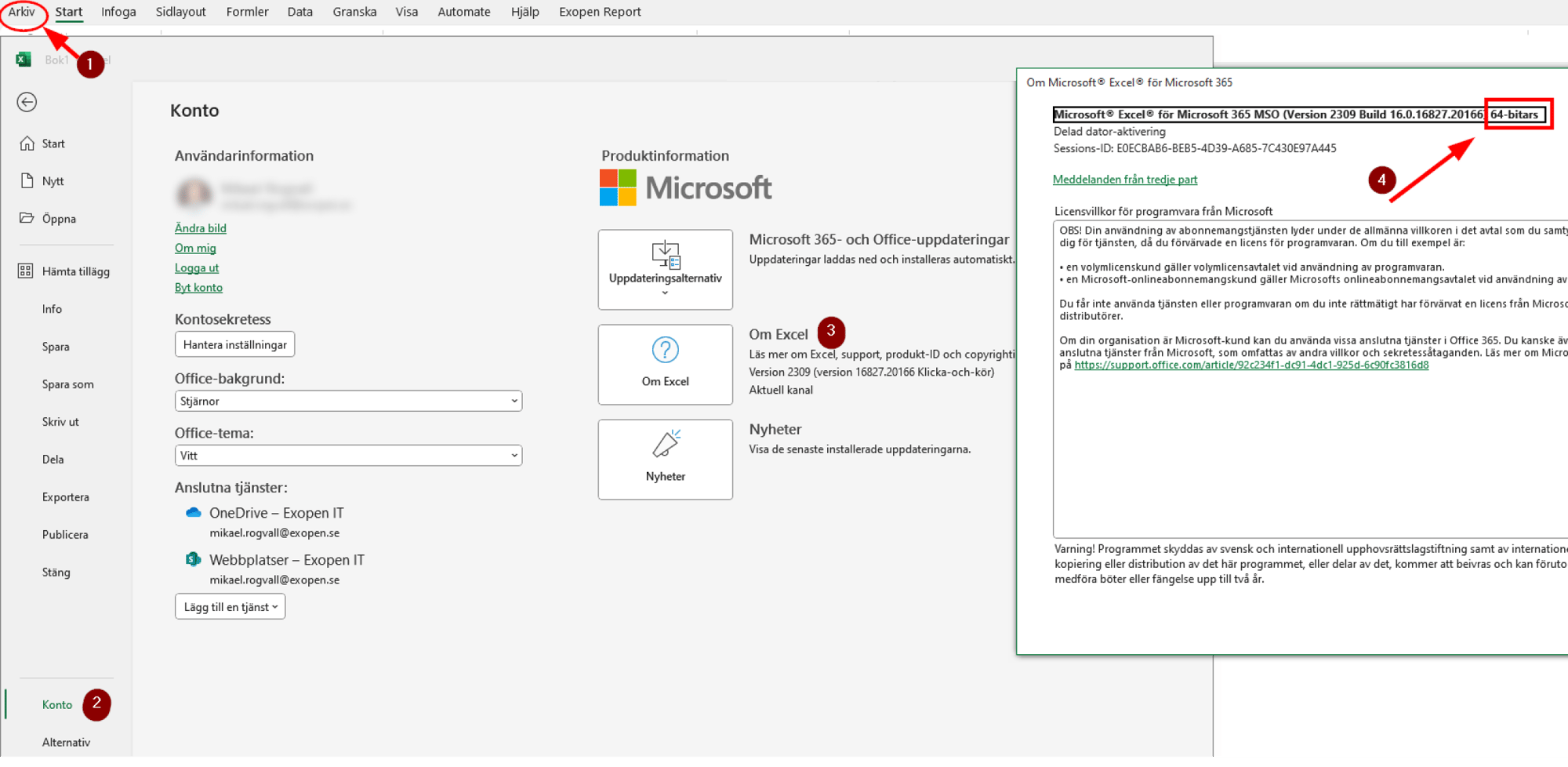Click the Delad dator-aktivering text

[x=1109, y=132]
